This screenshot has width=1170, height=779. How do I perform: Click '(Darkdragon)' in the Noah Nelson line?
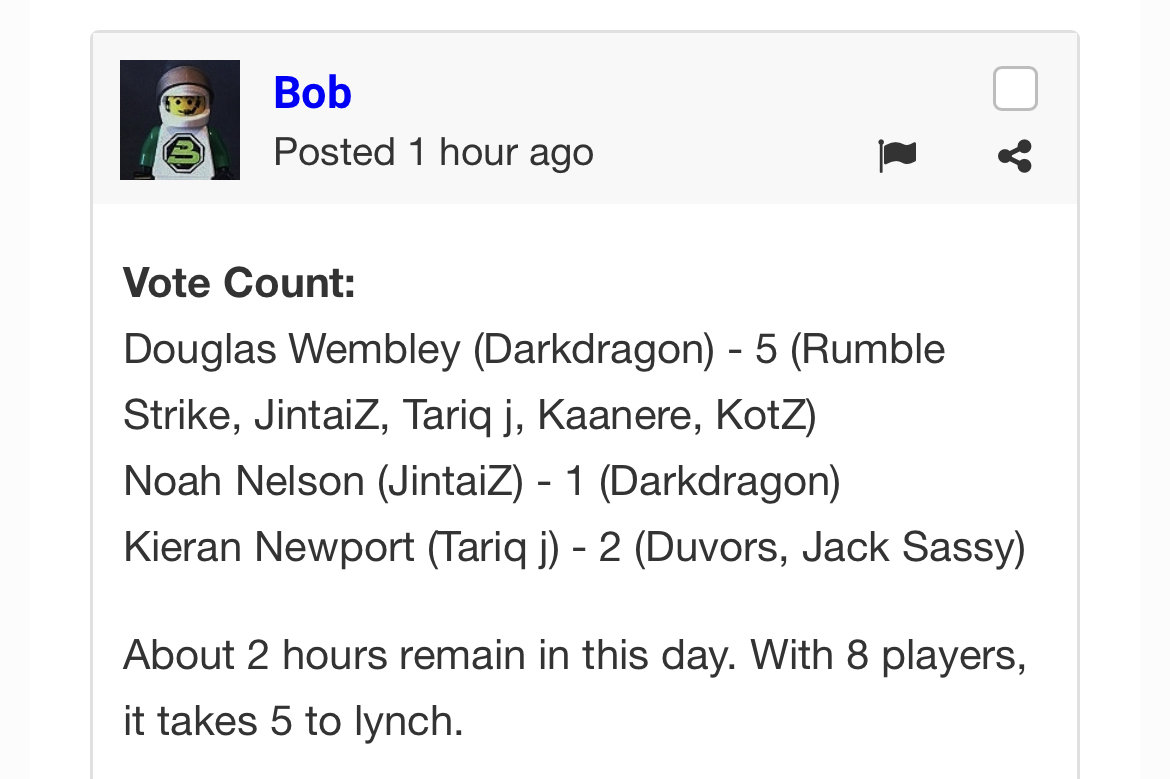click(x=719, y=482)
